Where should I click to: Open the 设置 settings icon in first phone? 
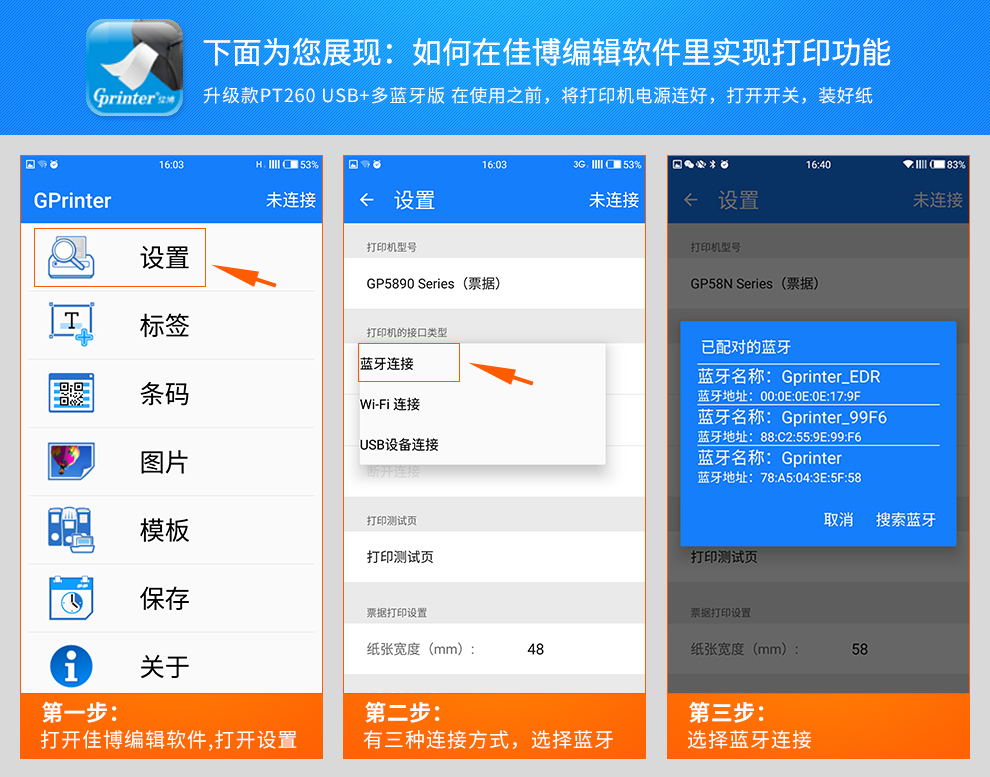click(71, 258)
